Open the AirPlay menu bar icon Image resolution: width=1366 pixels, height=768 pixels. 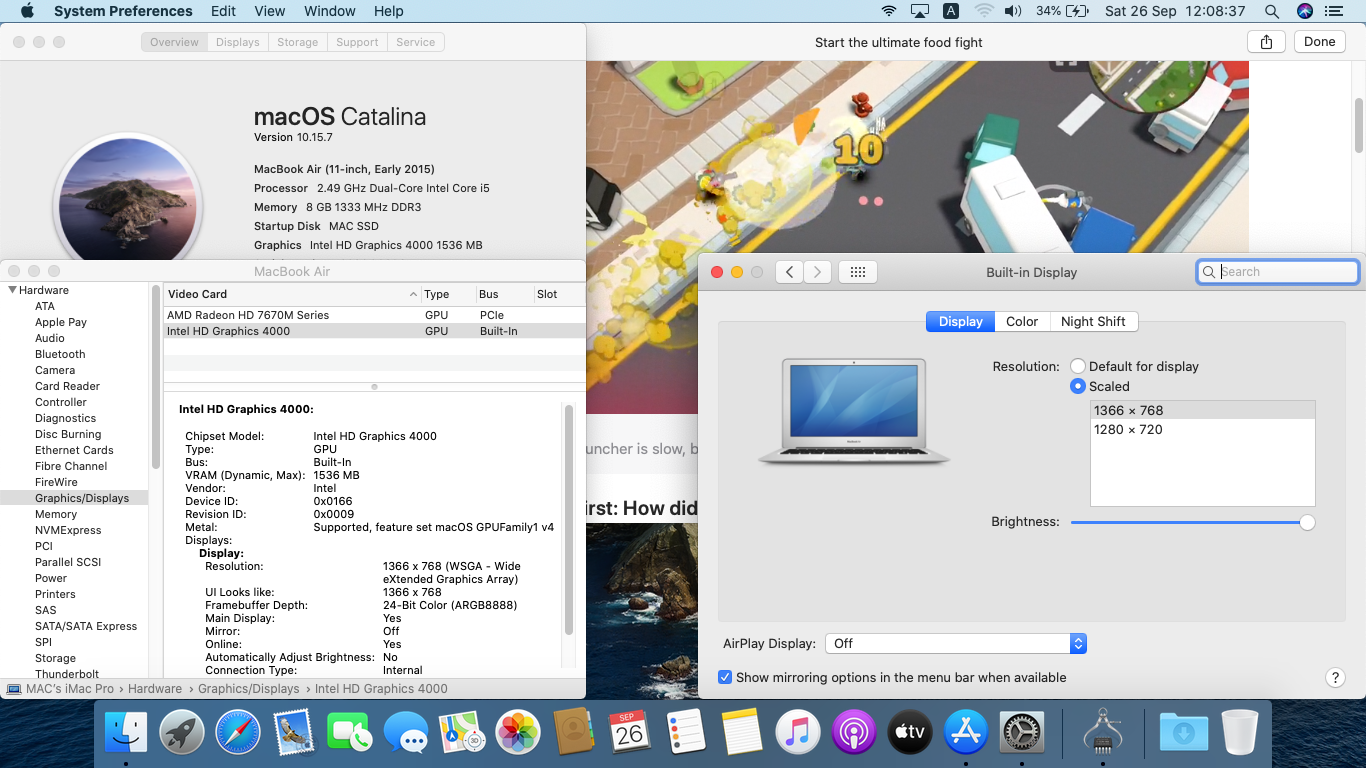pos(920,11)
